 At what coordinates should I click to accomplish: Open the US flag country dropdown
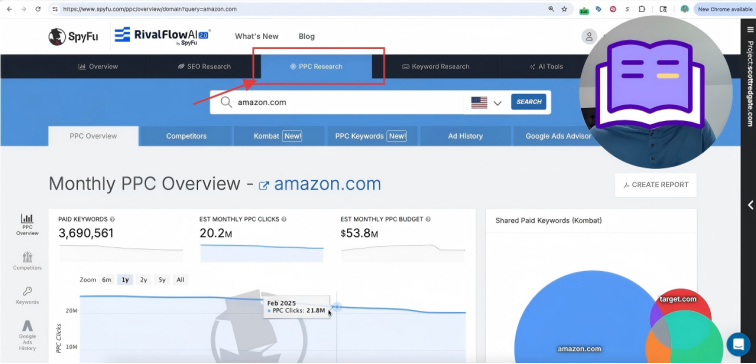pos(486,103)
